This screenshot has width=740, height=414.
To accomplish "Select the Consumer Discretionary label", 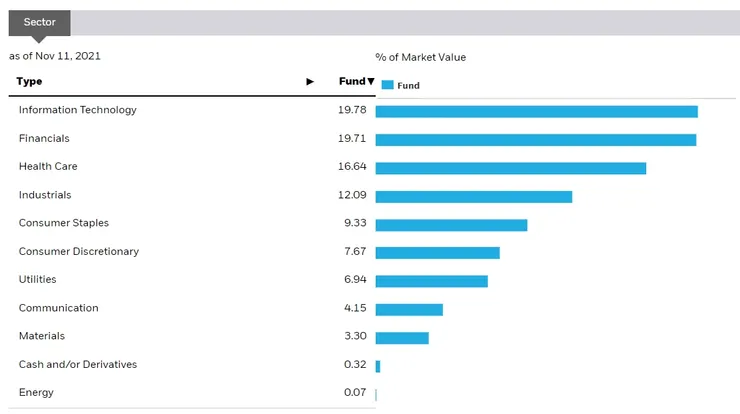I will 78,252.
